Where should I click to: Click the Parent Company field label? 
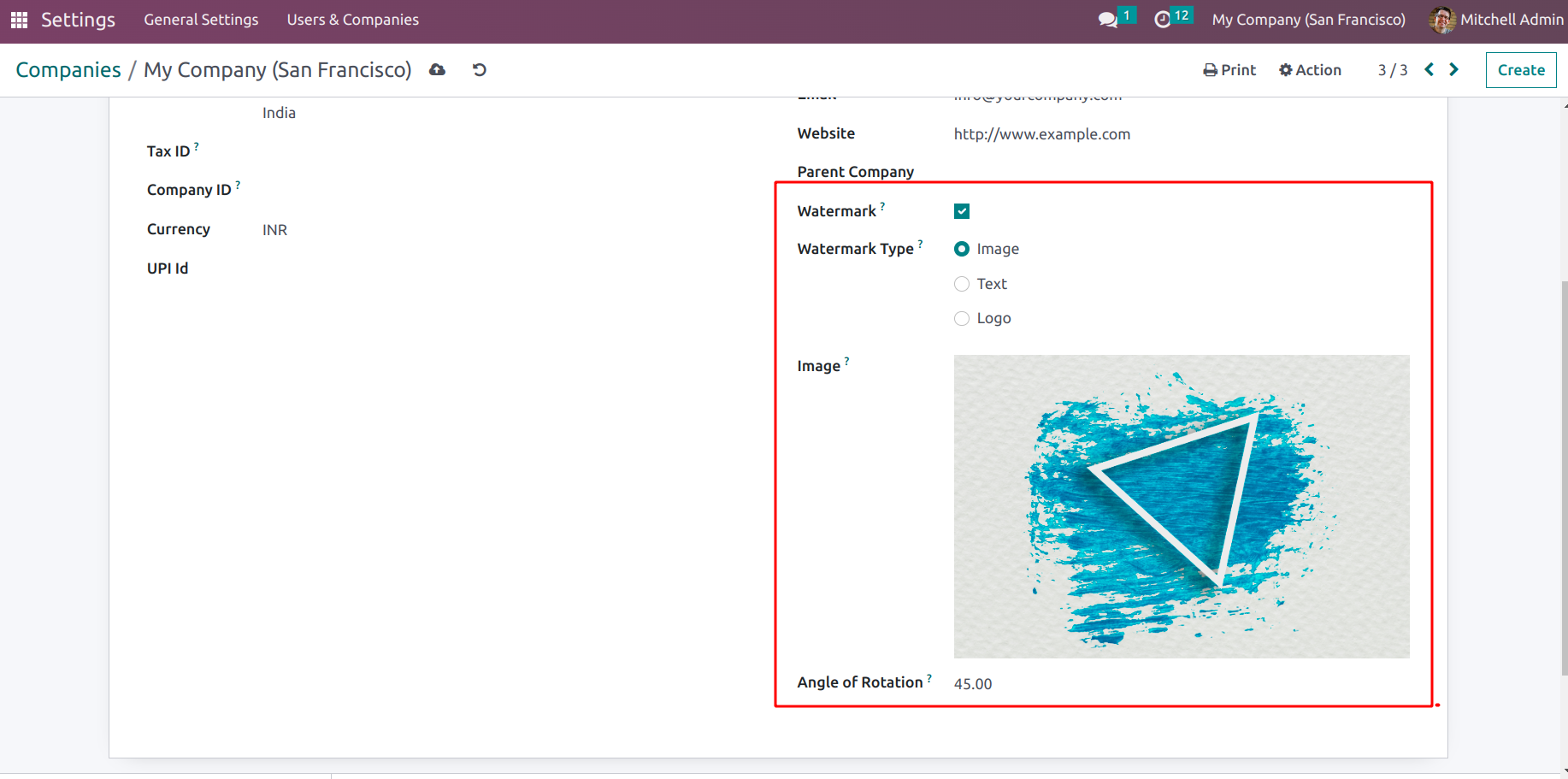point(856,172)
